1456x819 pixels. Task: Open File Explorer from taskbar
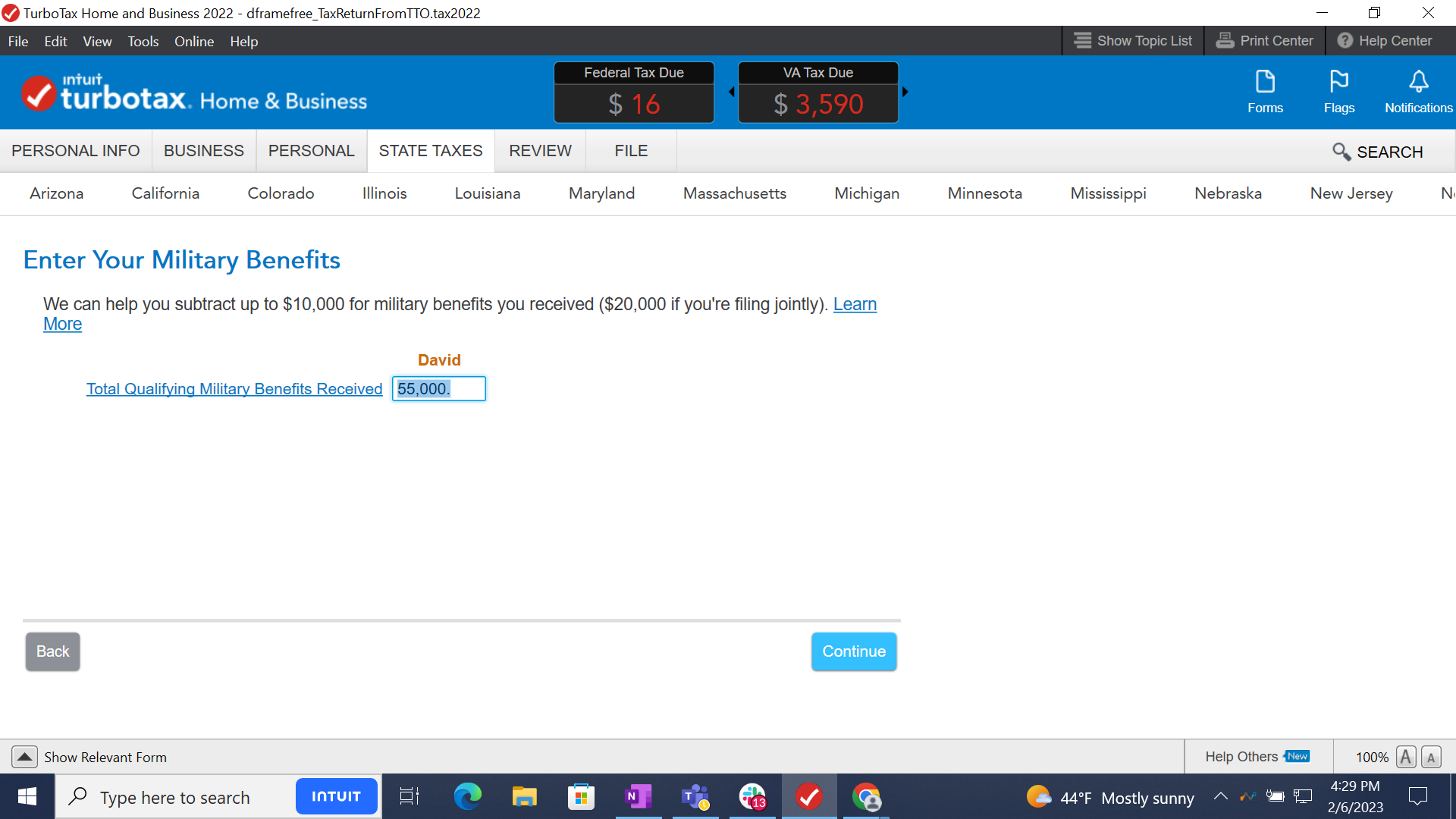pyautogui.click(x=524, y=796)
